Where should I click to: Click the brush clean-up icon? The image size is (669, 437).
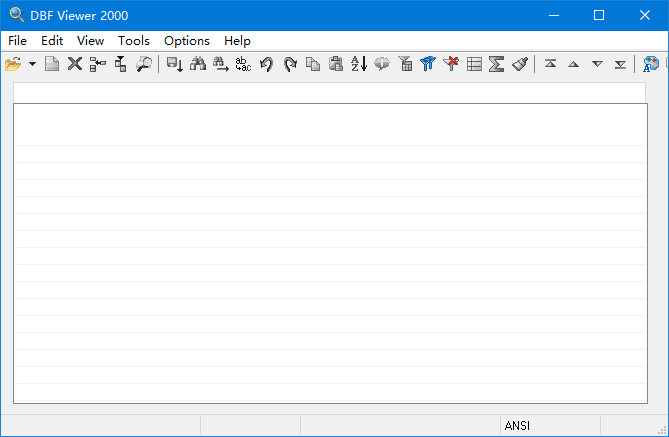coord(519,64)
